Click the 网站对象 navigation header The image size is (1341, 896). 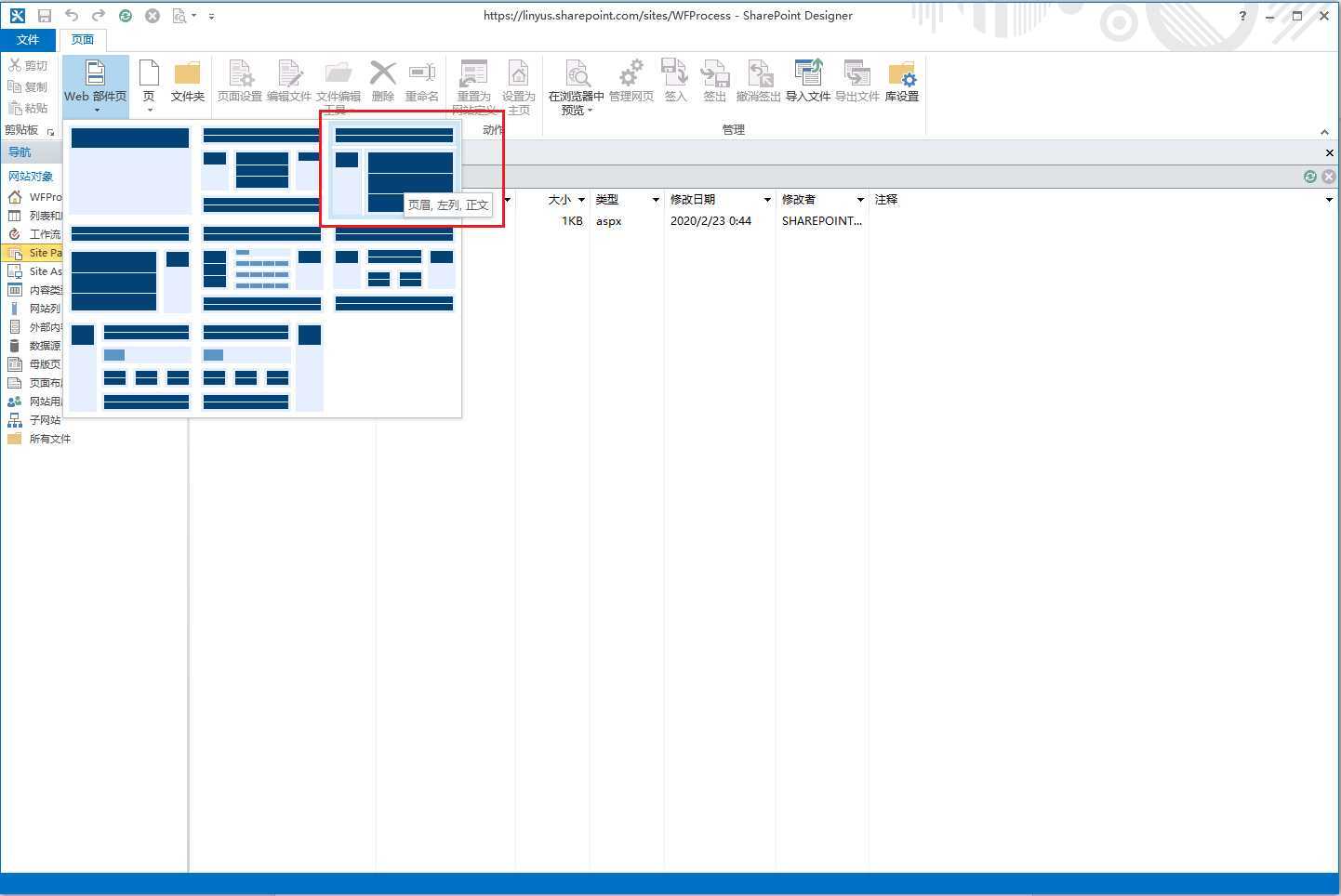click(31, 177)
